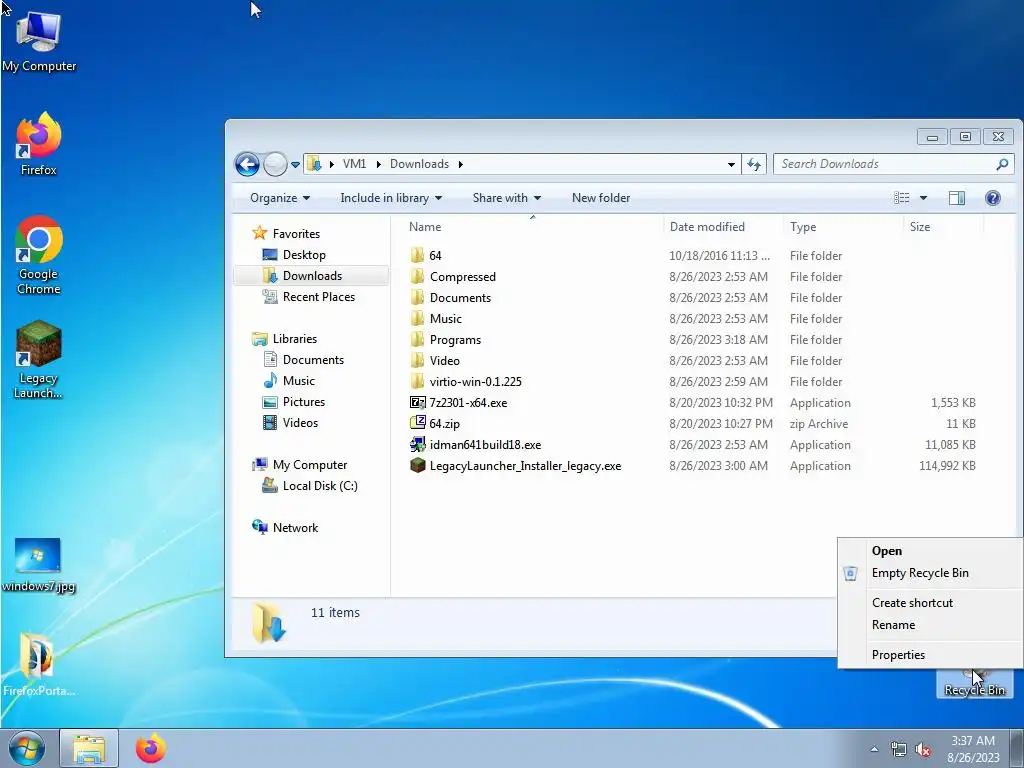1024x768 pixels.
Task: Select the windows7.jpg desktop file
Action: coord(38,565)
